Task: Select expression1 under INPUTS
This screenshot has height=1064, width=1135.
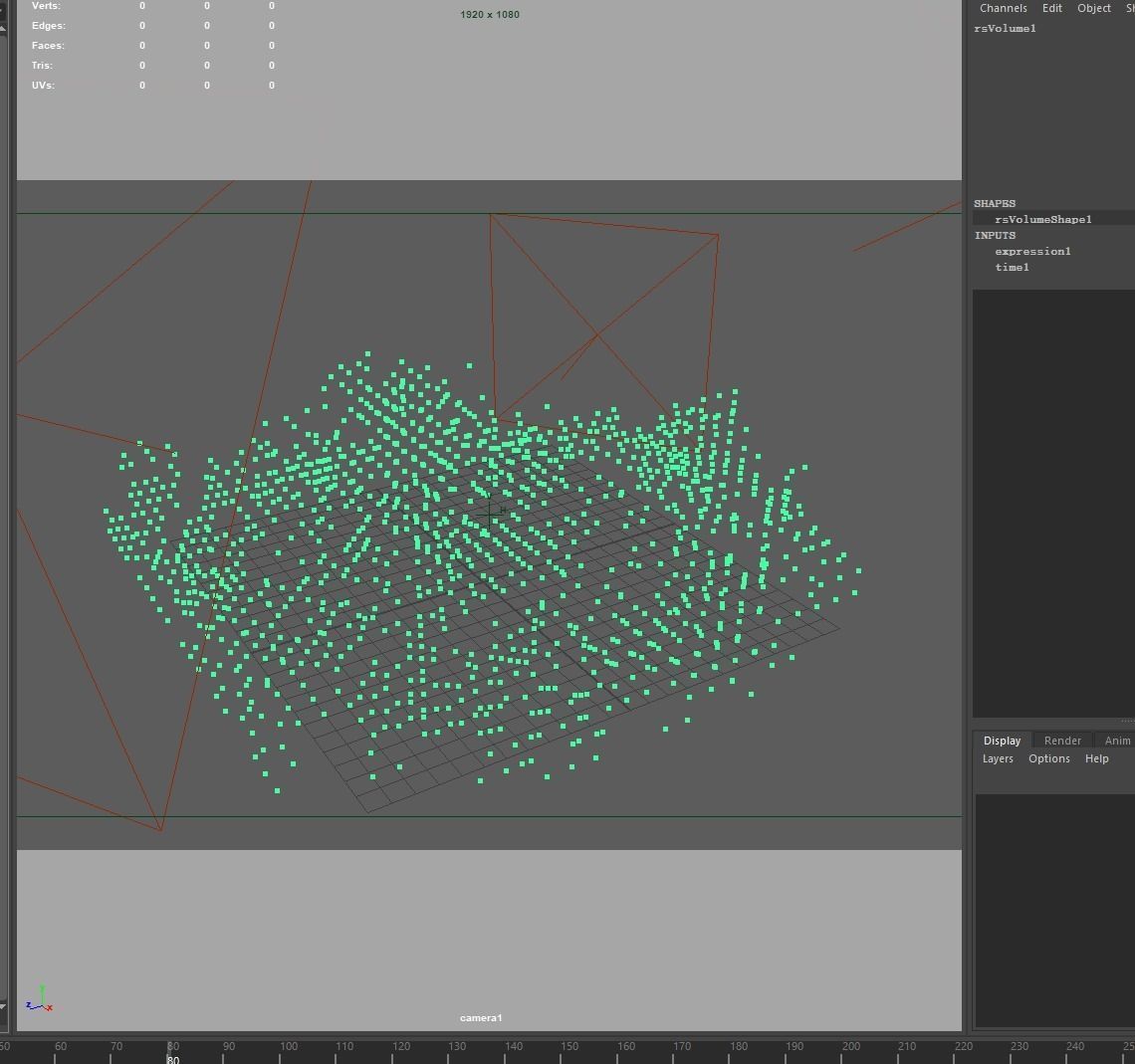Action: pyautogui.click(x=1032, y=251)
